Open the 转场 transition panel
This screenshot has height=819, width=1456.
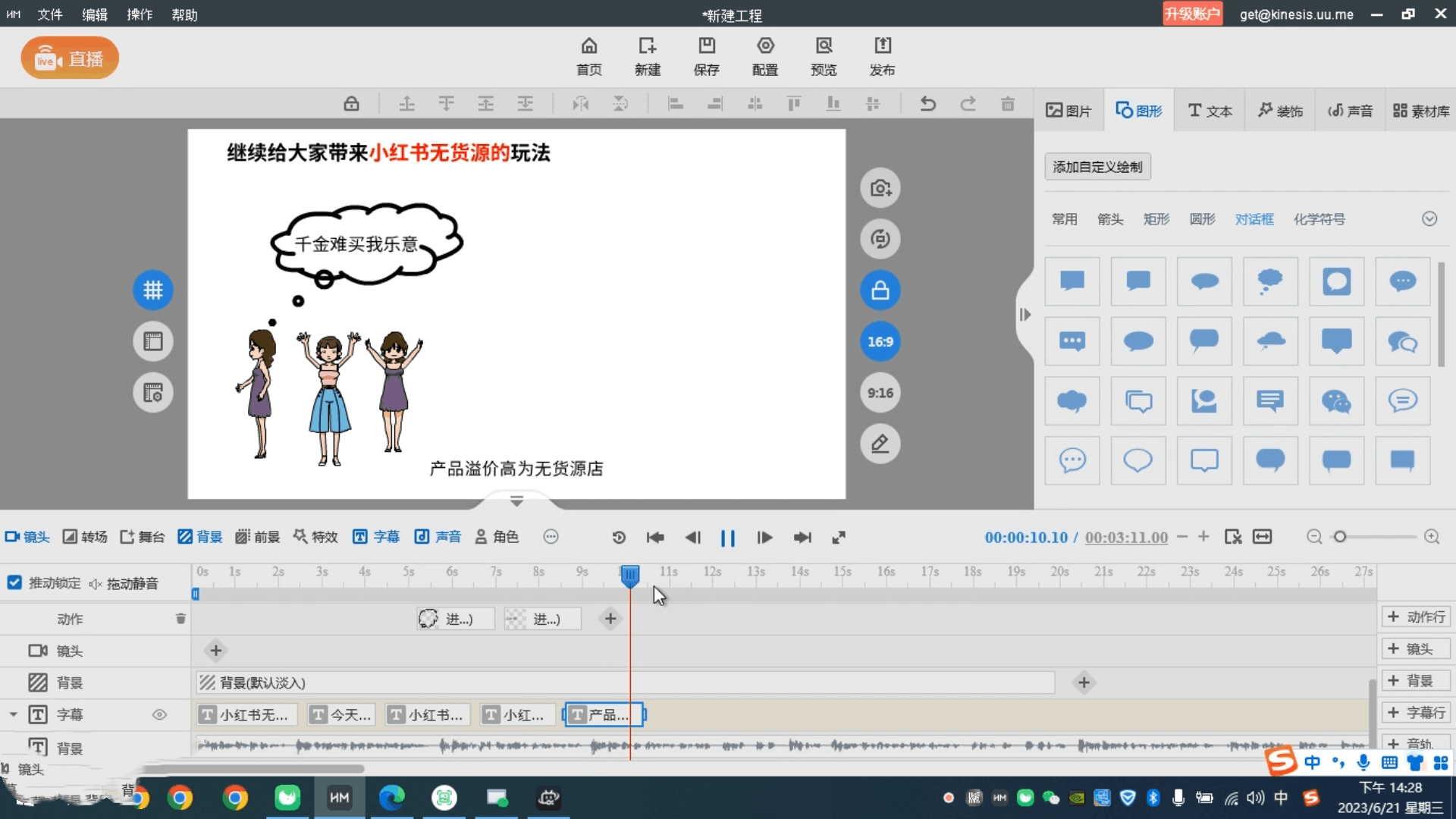click(85, 537)
